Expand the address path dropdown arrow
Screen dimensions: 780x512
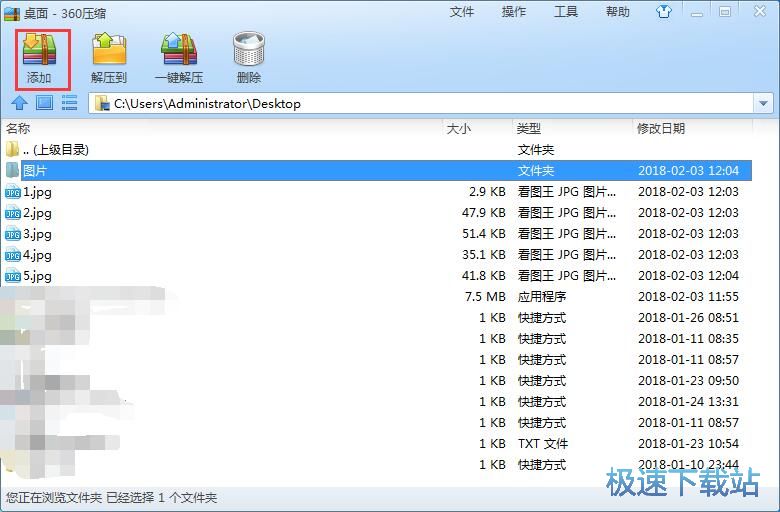(763, 103)
